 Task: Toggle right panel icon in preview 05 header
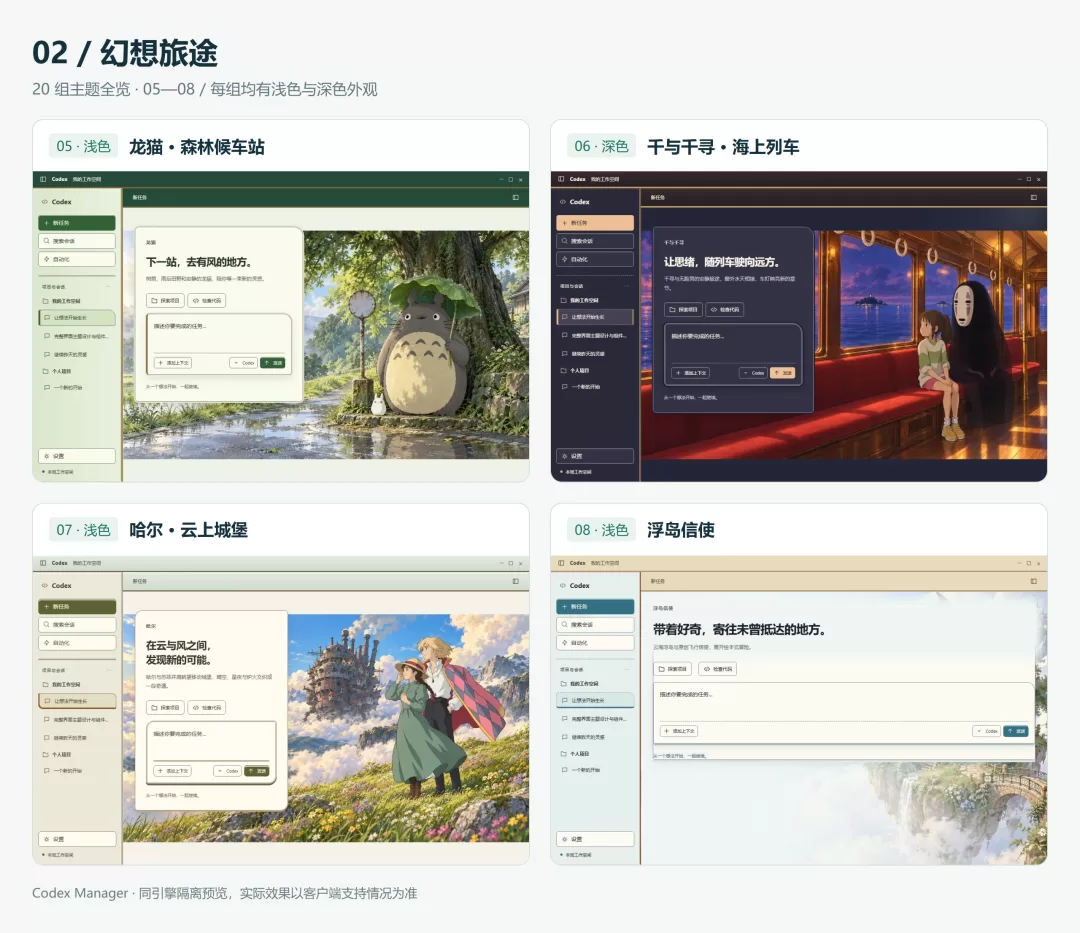[516, 198]
